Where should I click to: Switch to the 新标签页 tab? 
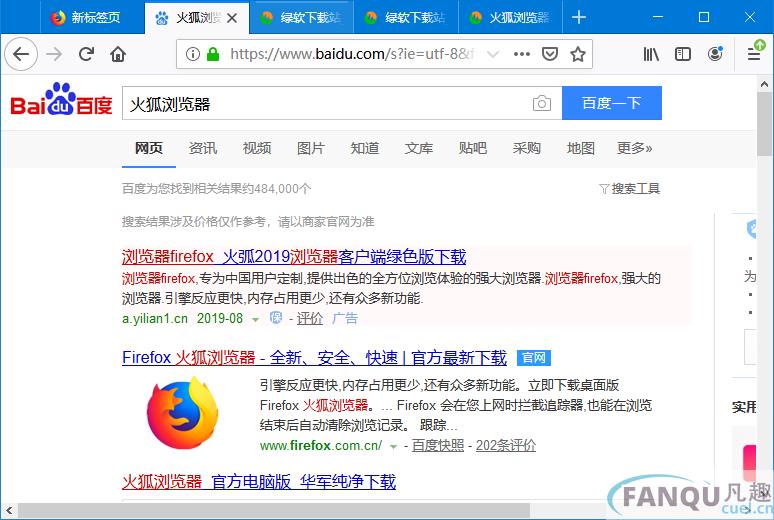coord(86,17)
